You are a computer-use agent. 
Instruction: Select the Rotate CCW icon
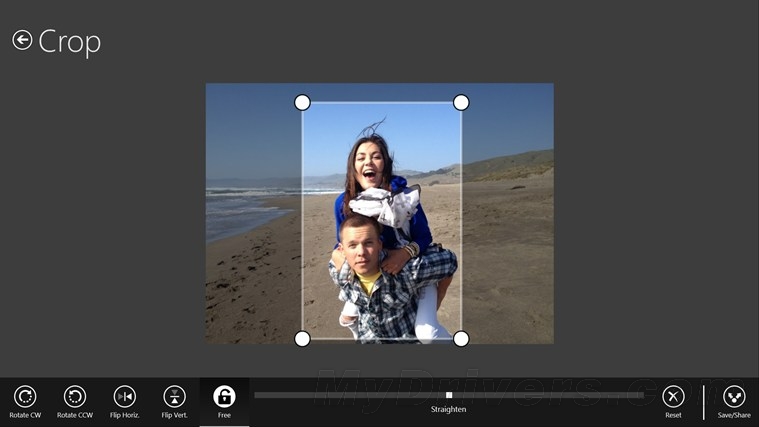[x=75, y=396]
